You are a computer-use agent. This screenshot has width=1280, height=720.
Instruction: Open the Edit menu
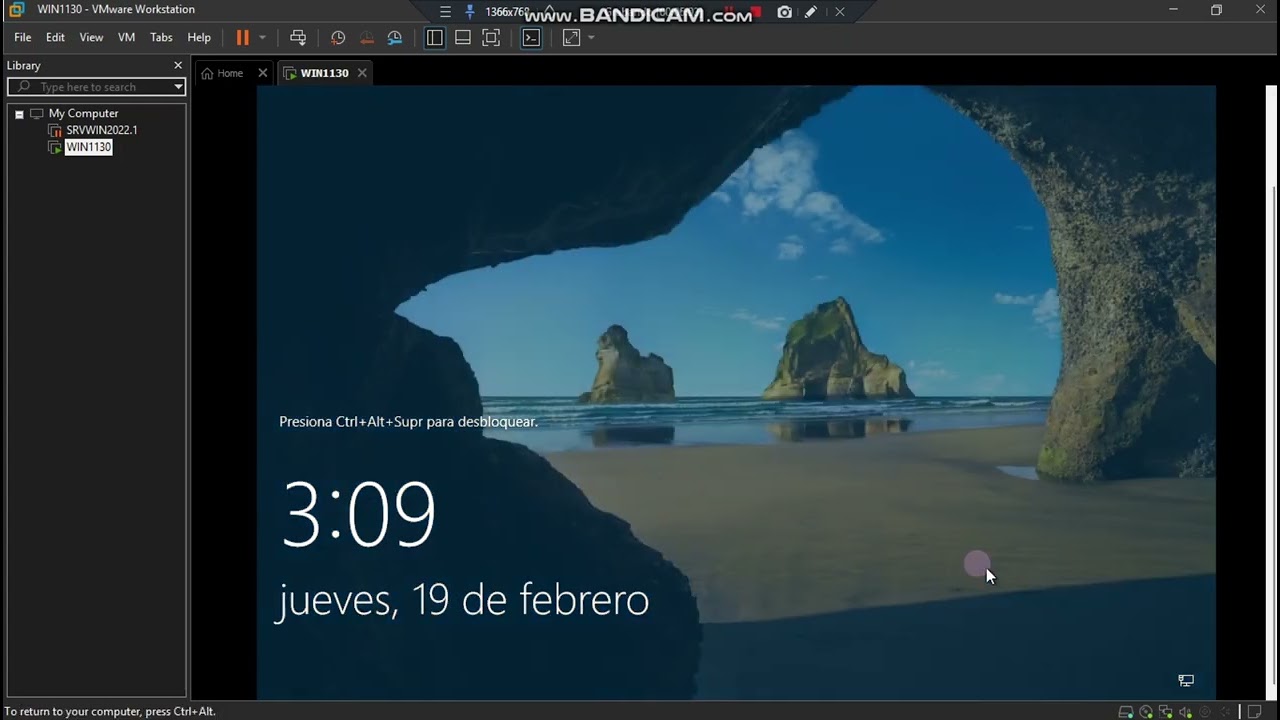[x=55, y=37]
